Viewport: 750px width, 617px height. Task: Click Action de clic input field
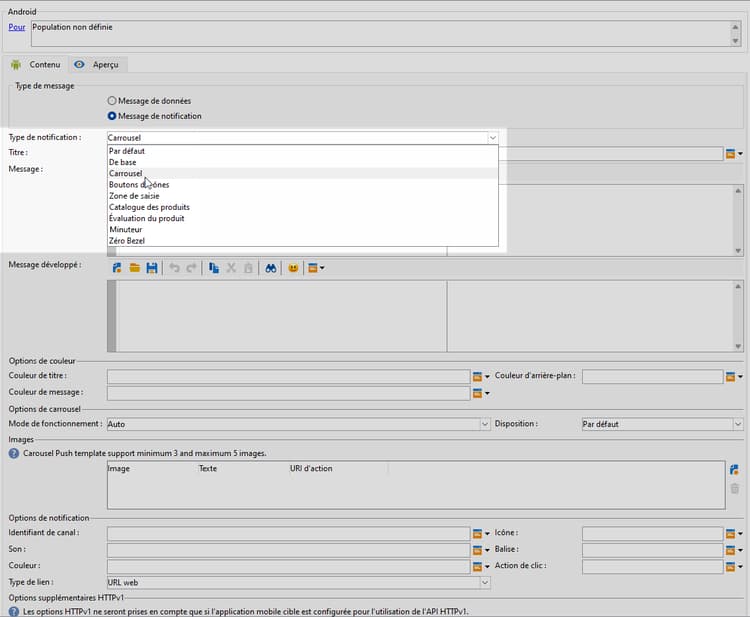click(652, 566)
